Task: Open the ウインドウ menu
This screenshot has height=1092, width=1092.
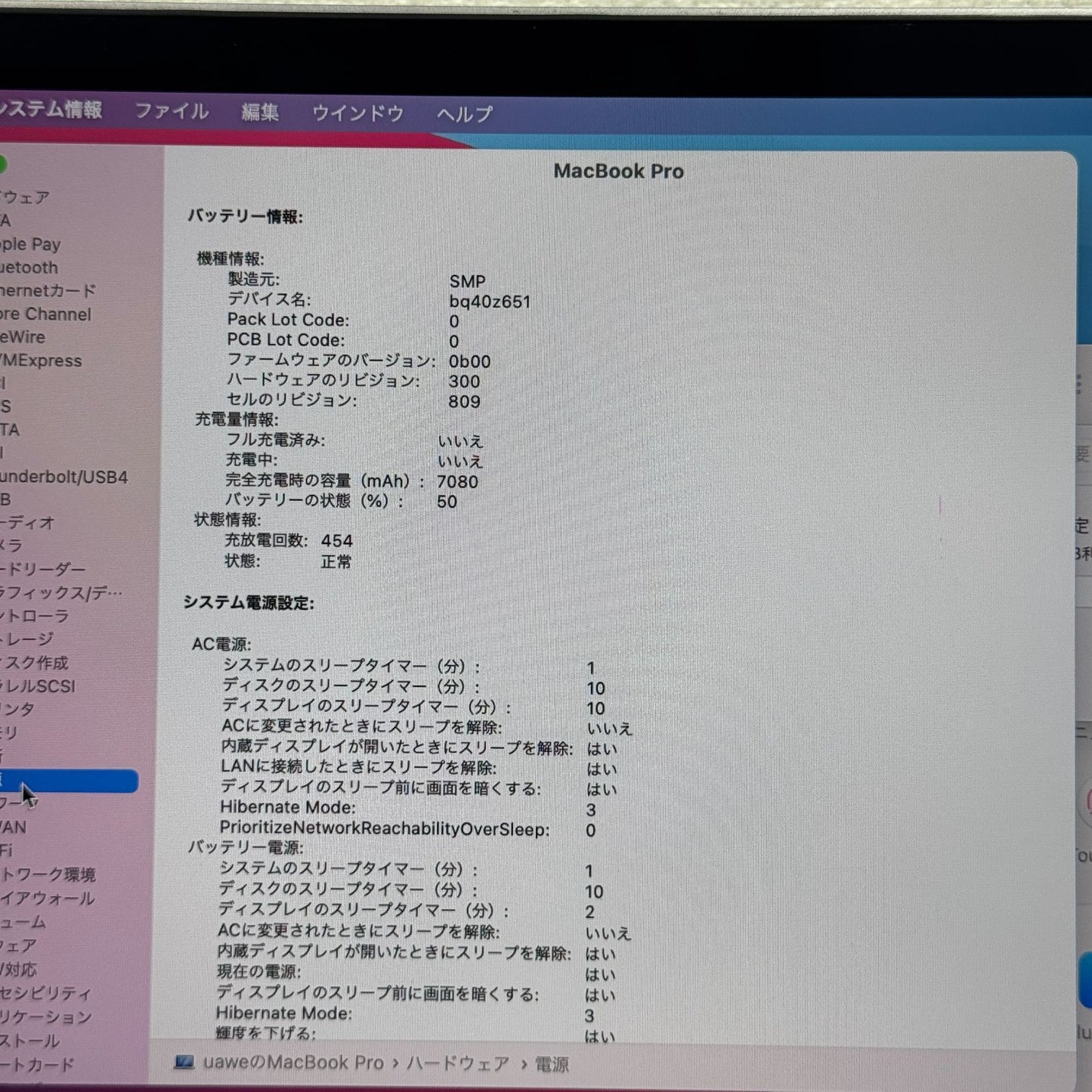Action: [x=358, y=113]
